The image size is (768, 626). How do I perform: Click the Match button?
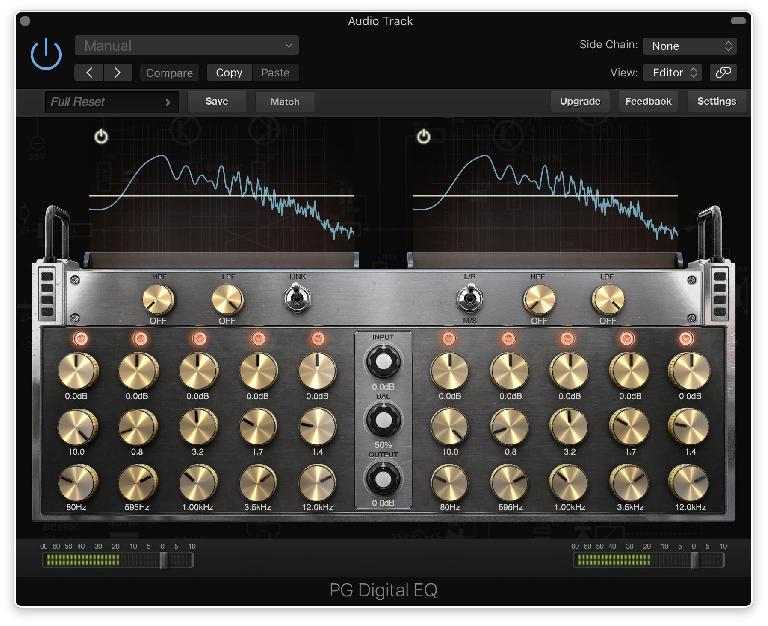[285, 101]
